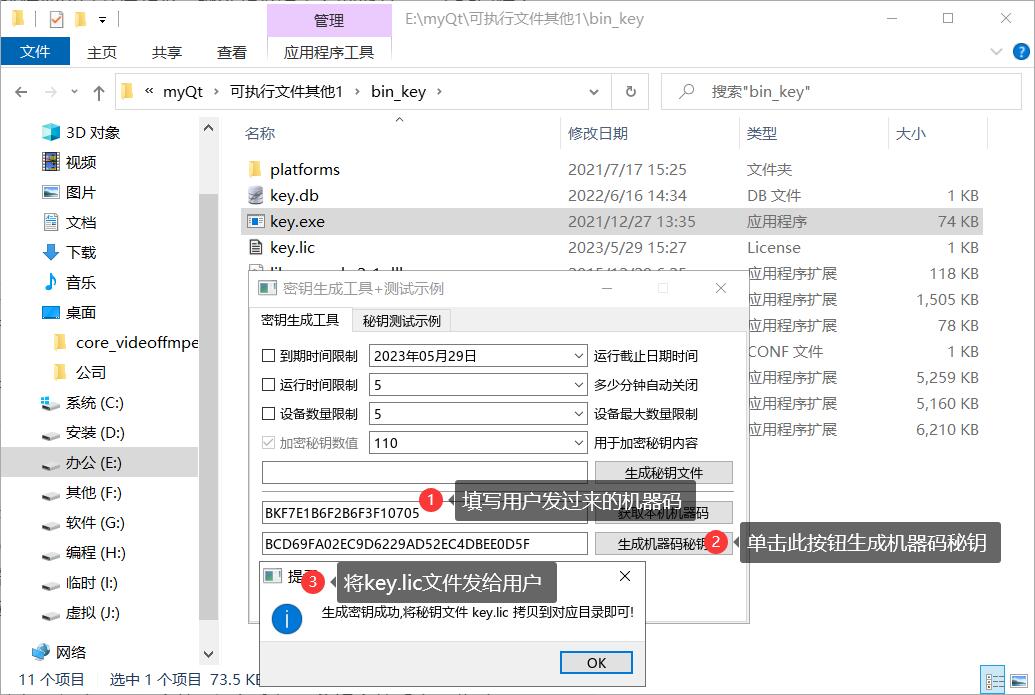This screenshot has width=1035, height=695.
Task: Click the Up one level arrow icon
Action: [98, 92]
